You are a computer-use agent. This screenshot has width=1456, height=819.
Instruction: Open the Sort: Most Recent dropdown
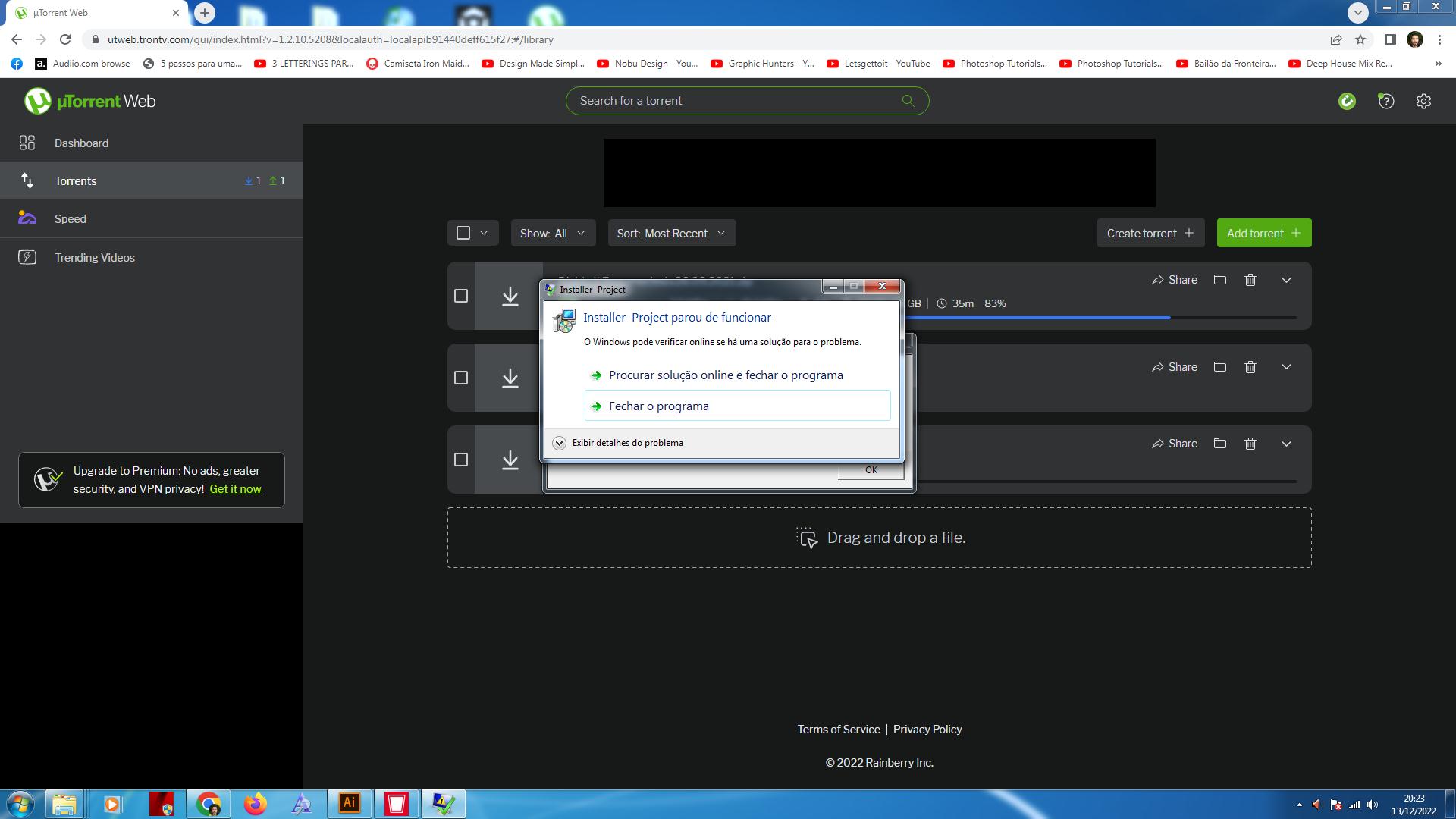(671, 233)
